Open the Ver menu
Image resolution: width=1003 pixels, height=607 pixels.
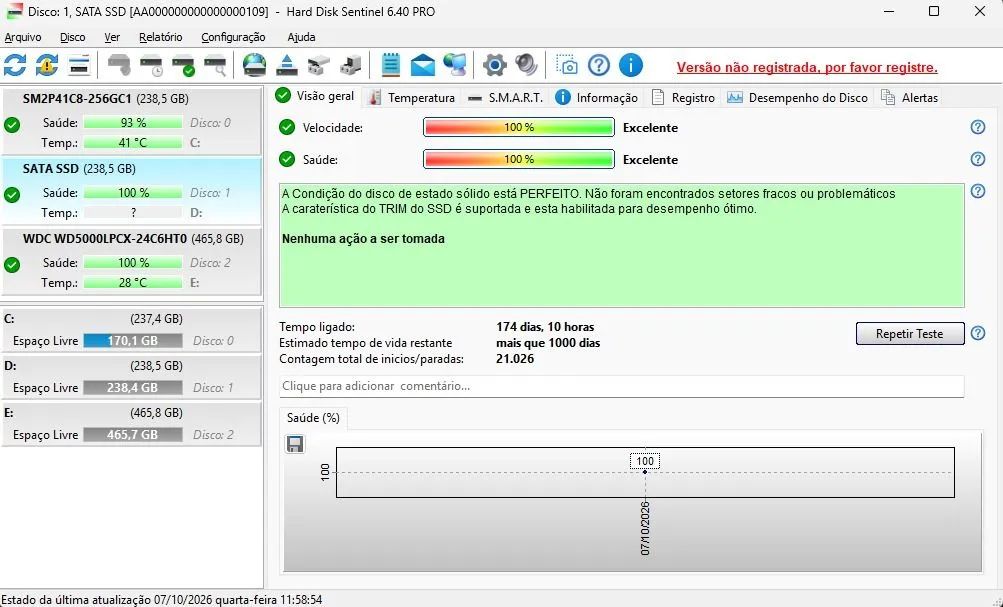pyautogui.click(x=112, y=37)
